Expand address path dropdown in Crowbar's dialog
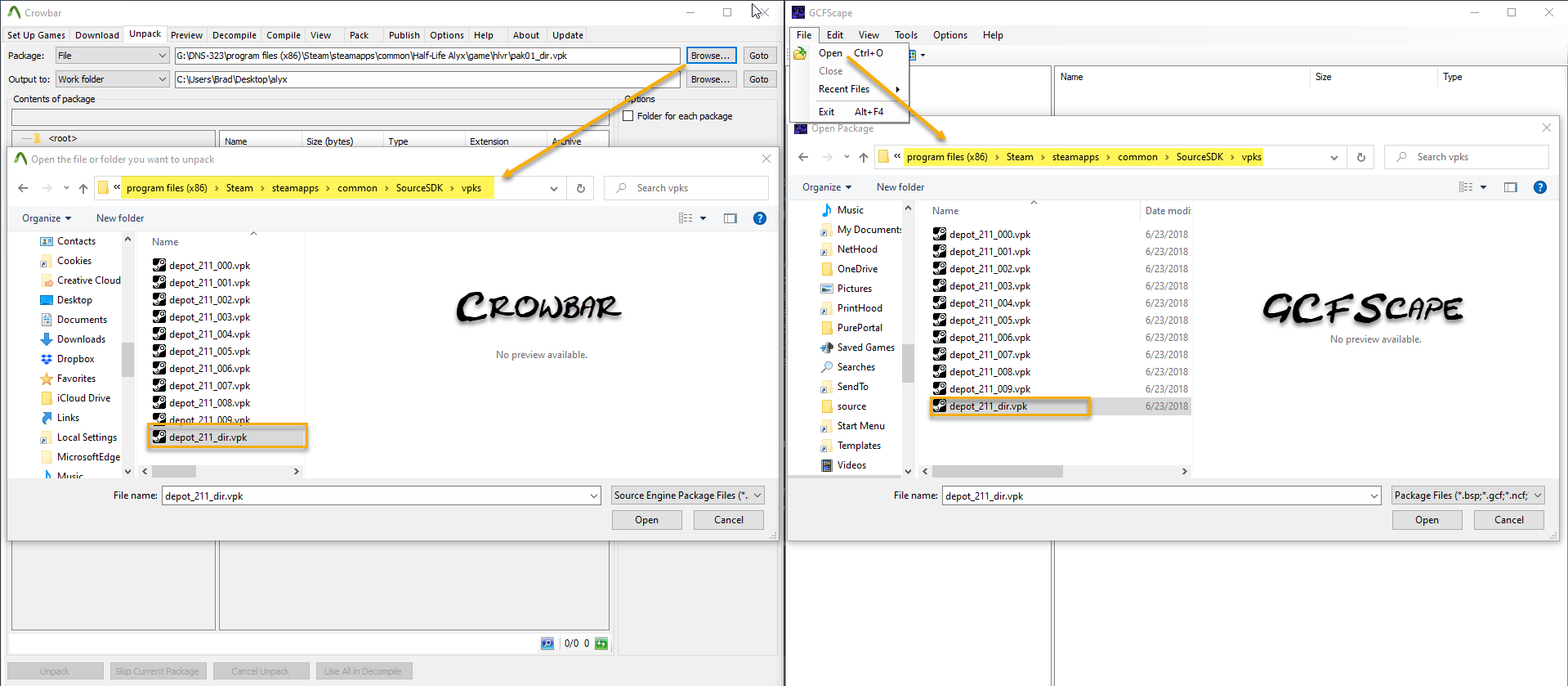The width and height of the screenshot is (1568, 686). 554,188
